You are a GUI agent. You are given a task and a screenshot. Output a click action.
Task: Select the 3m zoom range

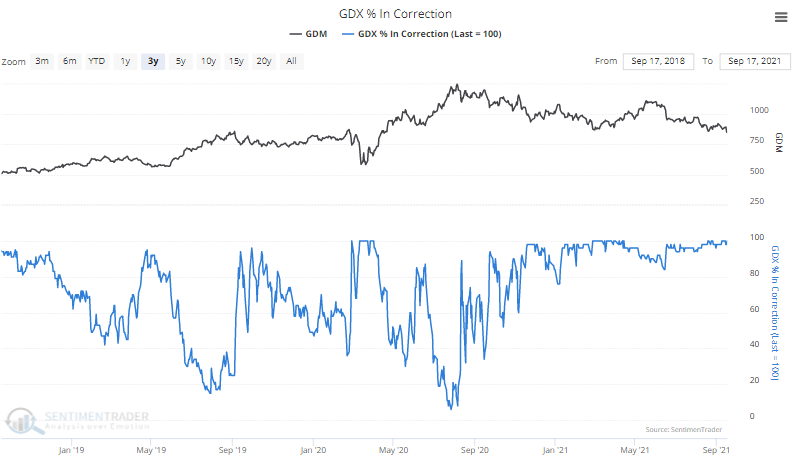[42, 61]
